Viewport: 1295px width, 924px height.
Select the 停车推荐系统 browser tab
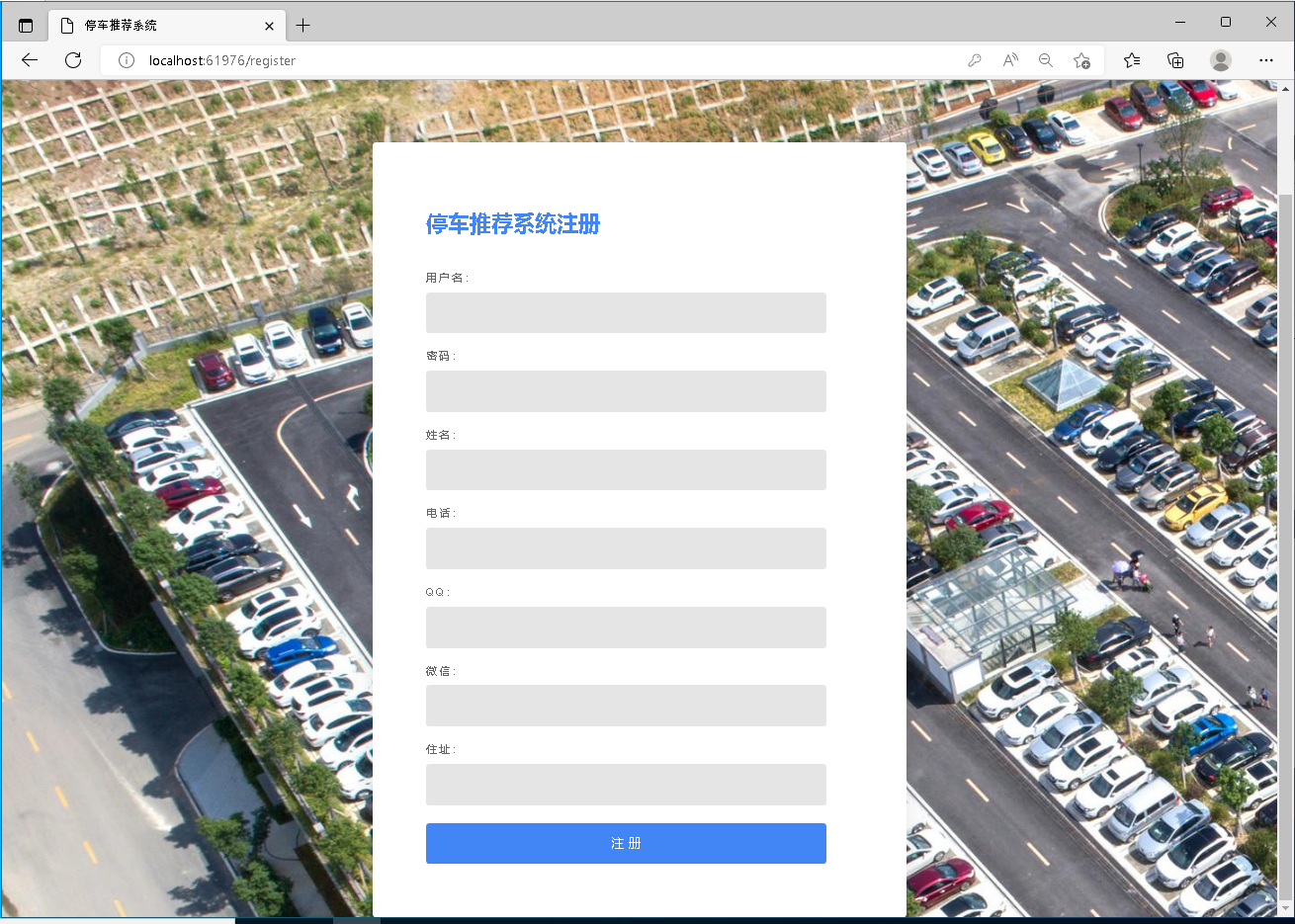tap(167, 26)
